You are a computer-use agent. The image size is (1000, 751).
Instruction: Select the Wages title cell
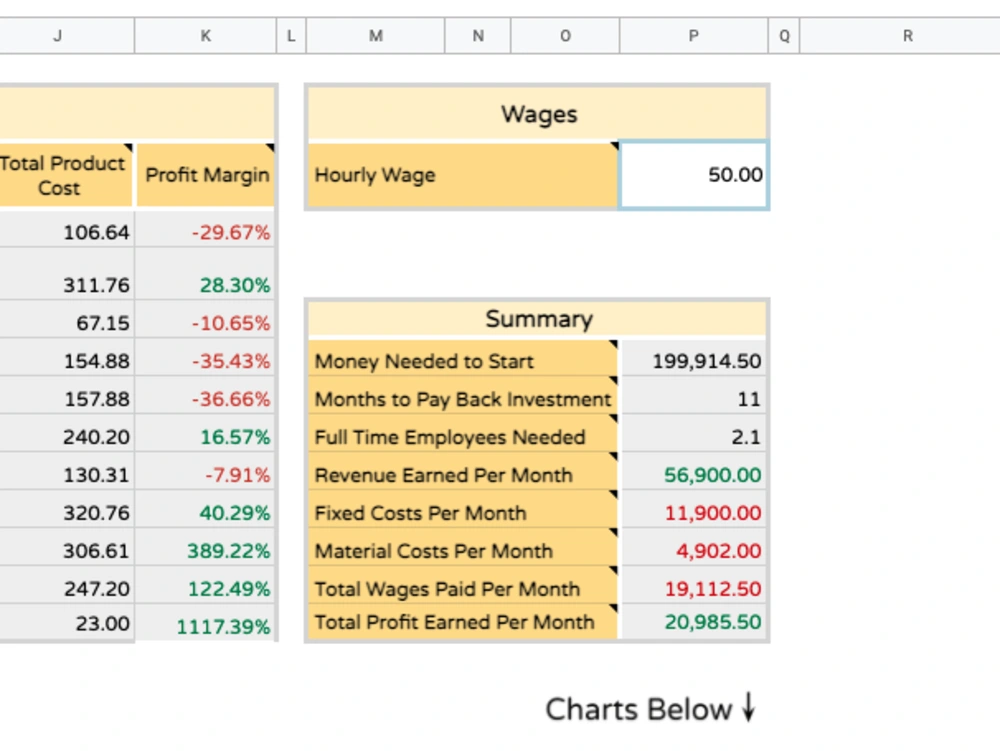click(538, 114)
